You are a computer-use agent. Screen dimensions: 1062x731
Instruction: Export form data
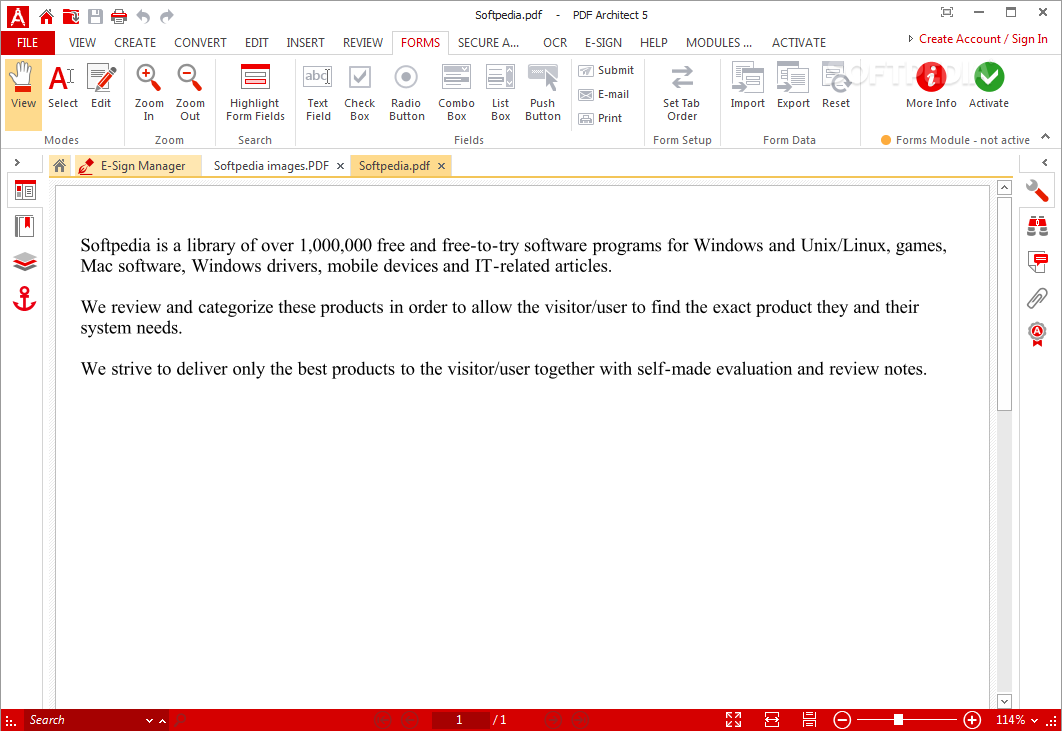793,87
